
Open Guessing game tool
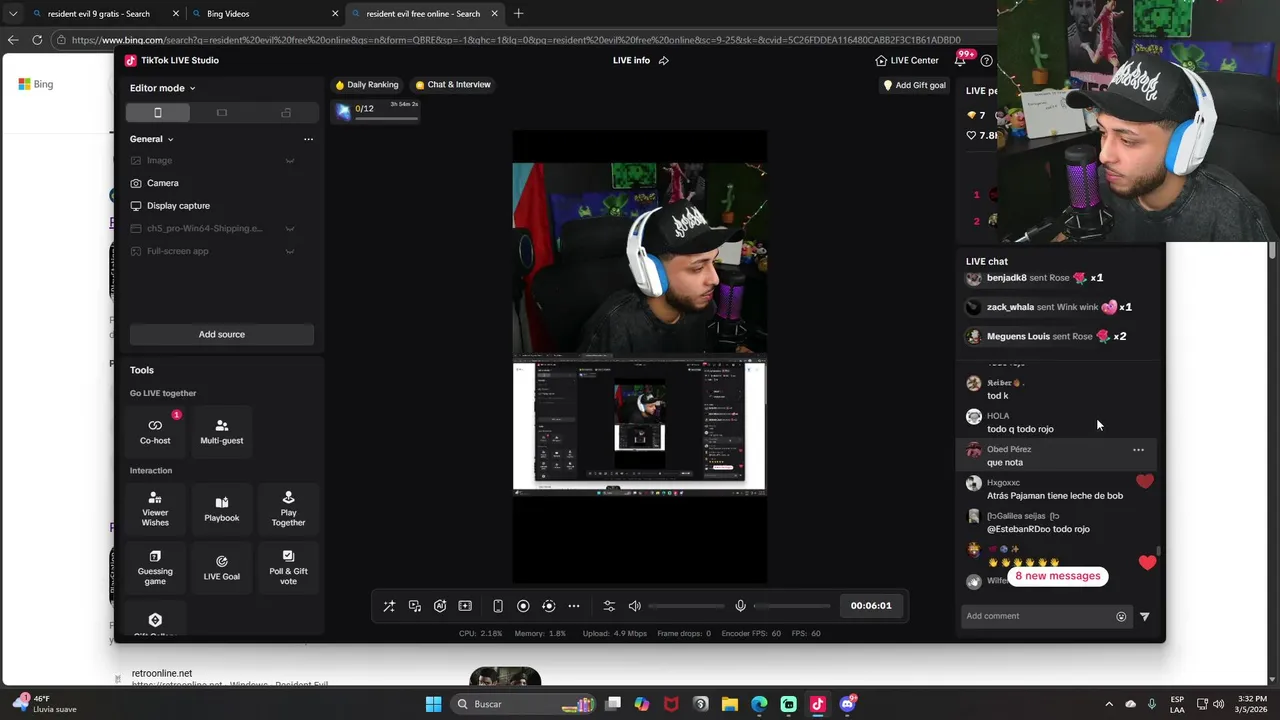tap(155, 567)
